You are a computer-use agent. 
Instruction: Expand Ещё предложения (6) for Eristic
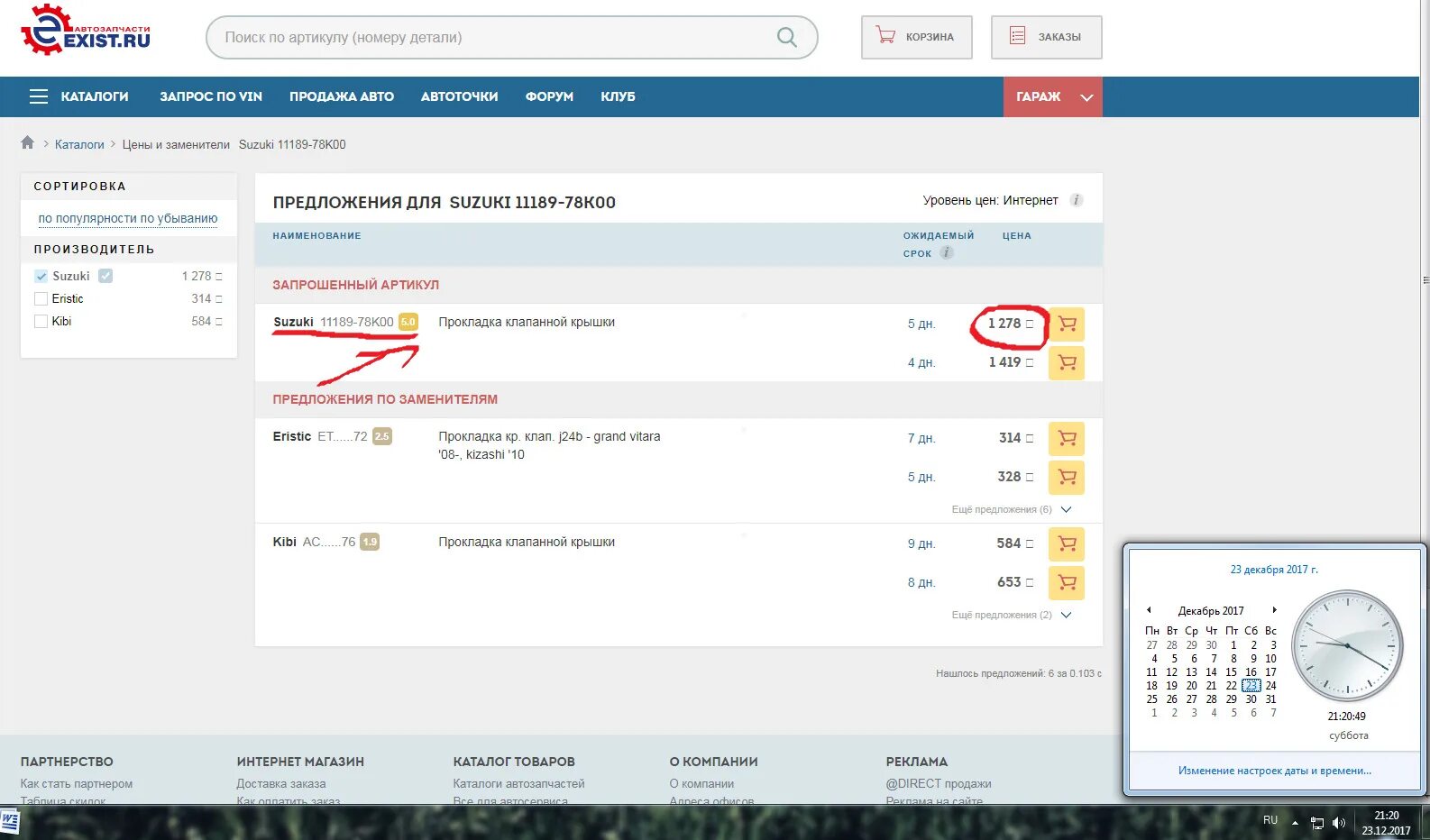point(1012,509)
